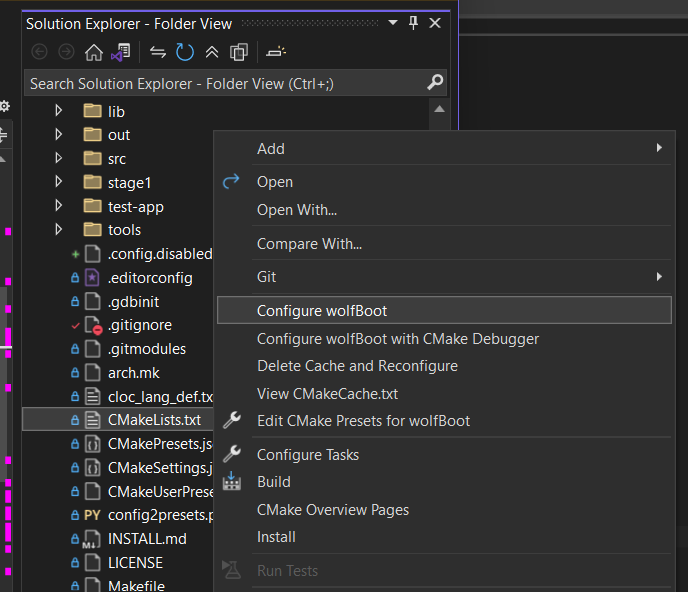688x592 pixels.
Task: Pin the Solution Explorer panel
Action: (413, 23)
